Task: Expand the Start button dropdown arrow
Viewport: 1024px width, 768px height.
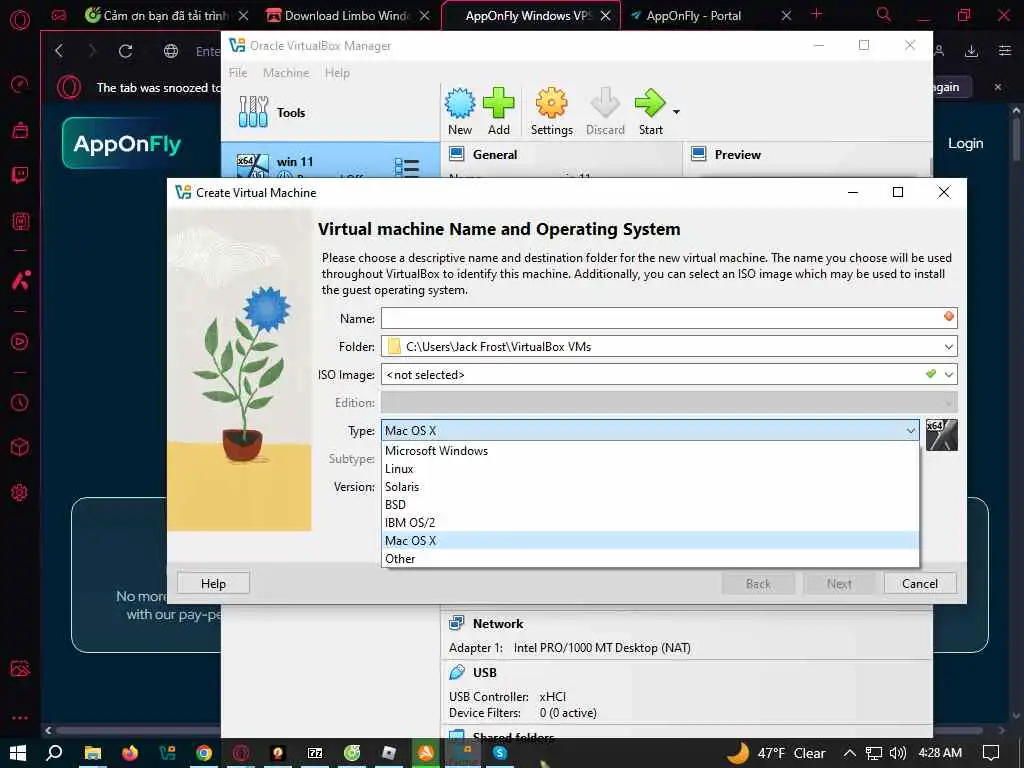Action: [677, 112]
